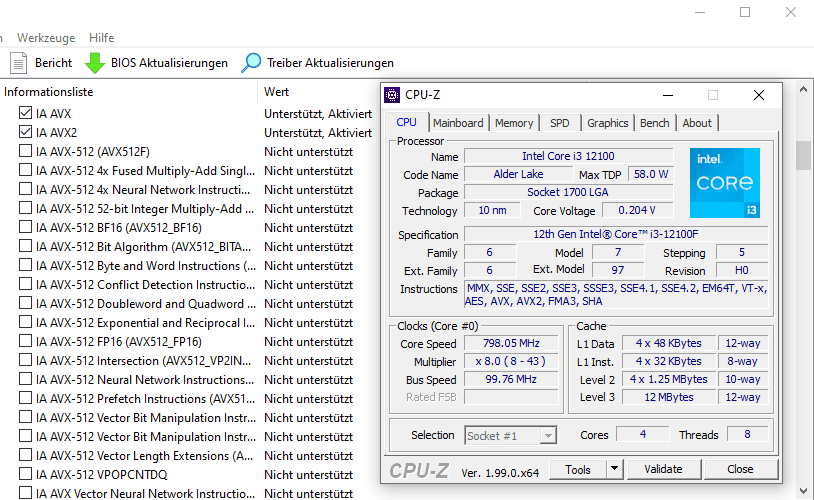
Task: Click the L1 Data value 4 x 48 KBytes
Action: coord(669,343)
